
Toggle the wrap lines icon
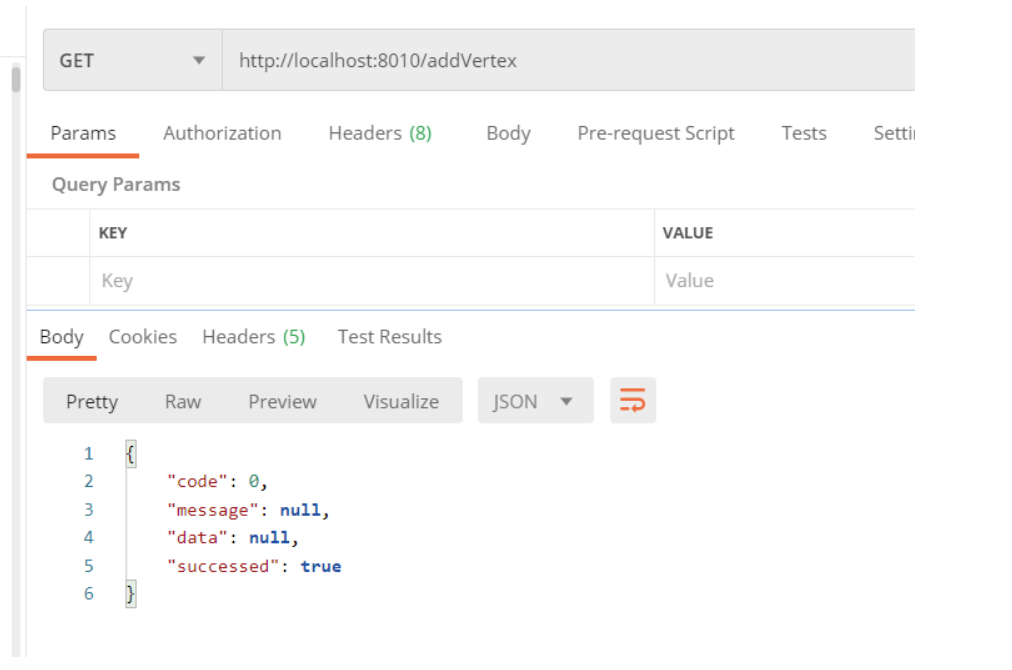click(633, 401)
